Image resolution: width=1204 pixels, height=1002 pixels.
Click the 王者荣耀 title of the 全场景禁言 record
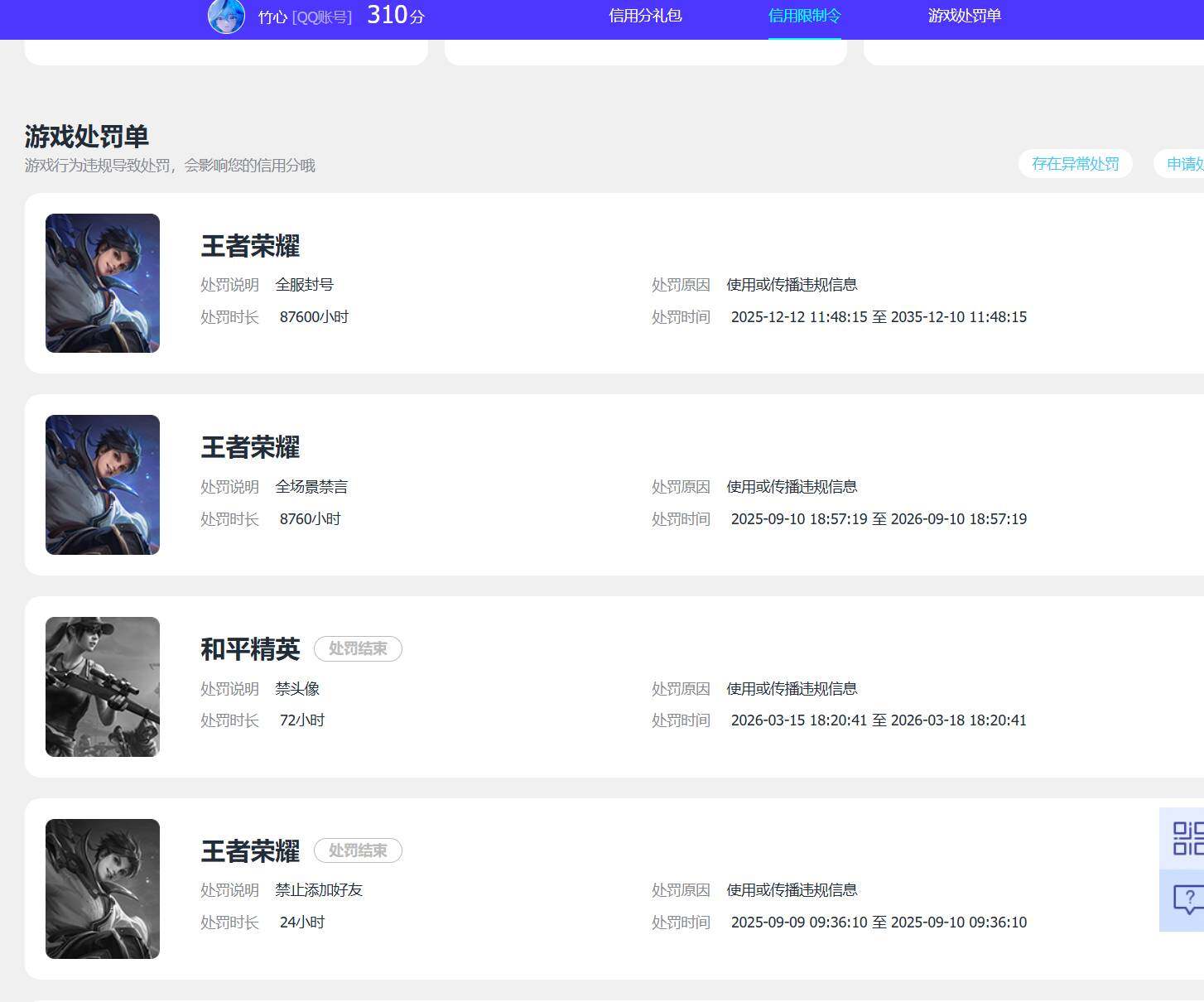[250, 447]
